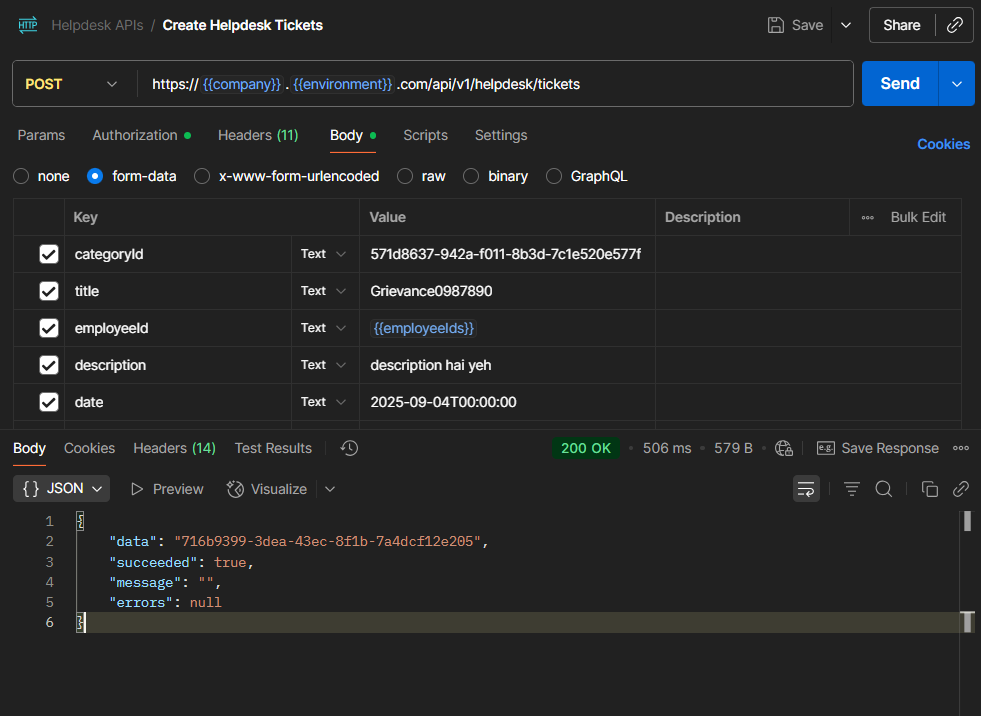Uncheck the employeeId row checkbox
981x716 pixels.
(x=49, y=328)
